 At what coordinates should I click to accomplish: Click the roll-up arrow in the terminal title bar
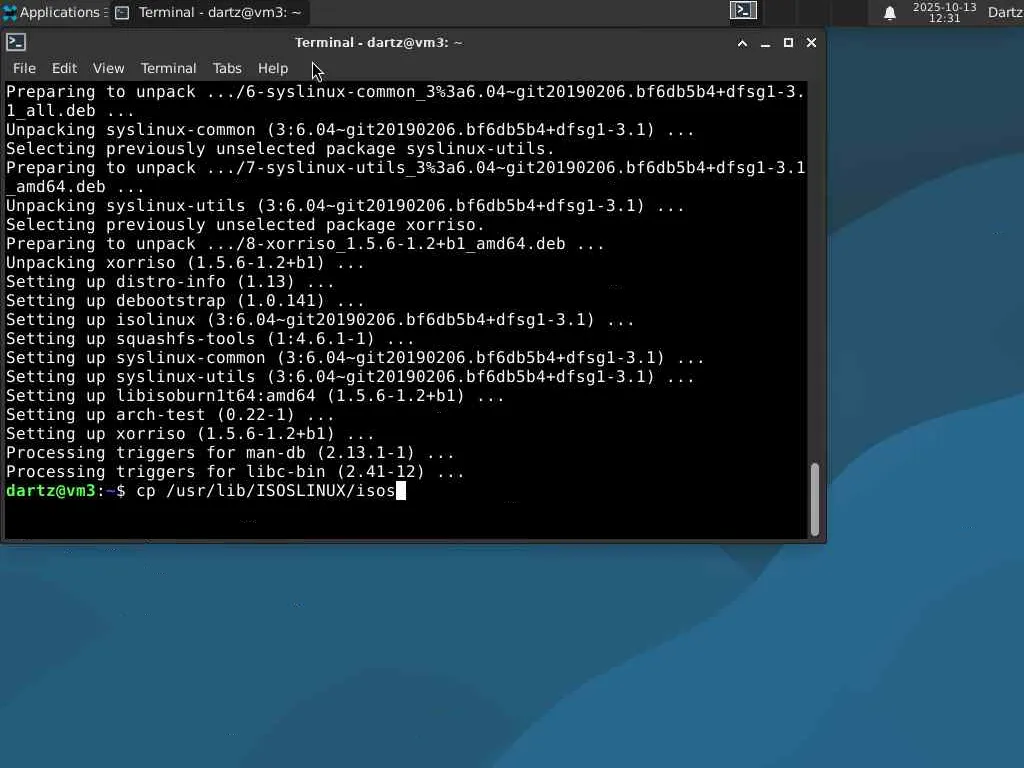tap(742, 43)
